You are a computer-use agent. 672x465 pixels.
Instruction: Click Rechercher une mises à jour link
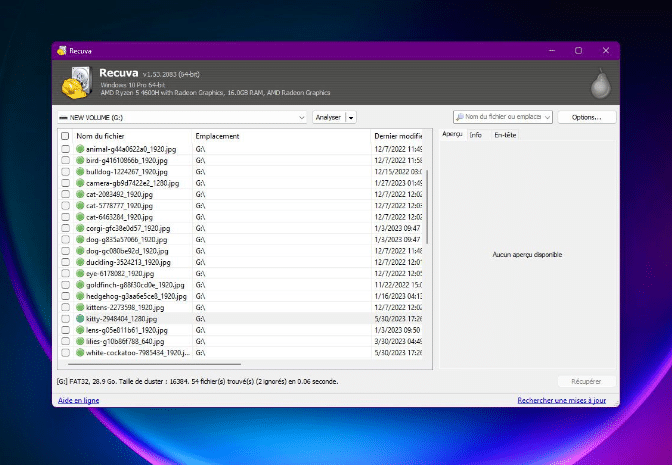point(561,400)
